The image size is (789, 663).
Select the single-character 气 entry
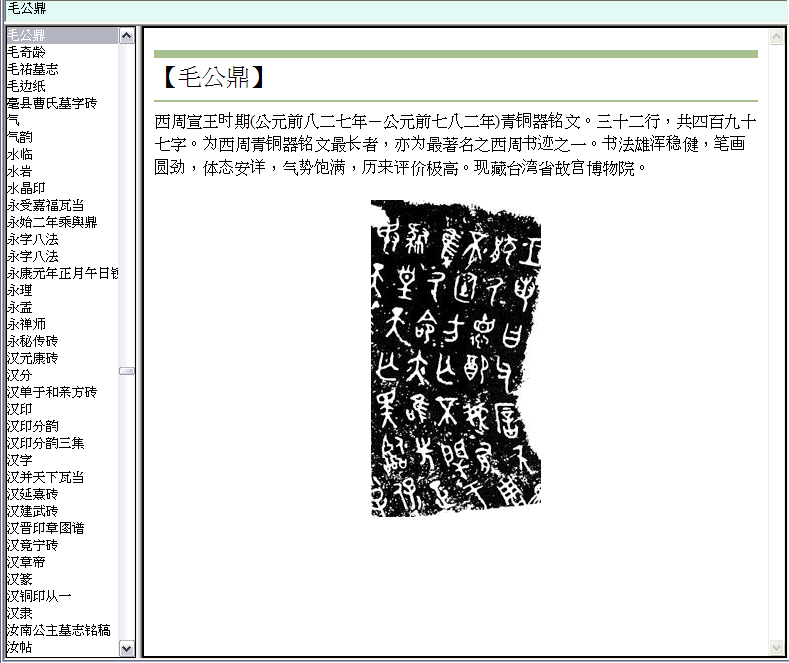pos(13,120)
